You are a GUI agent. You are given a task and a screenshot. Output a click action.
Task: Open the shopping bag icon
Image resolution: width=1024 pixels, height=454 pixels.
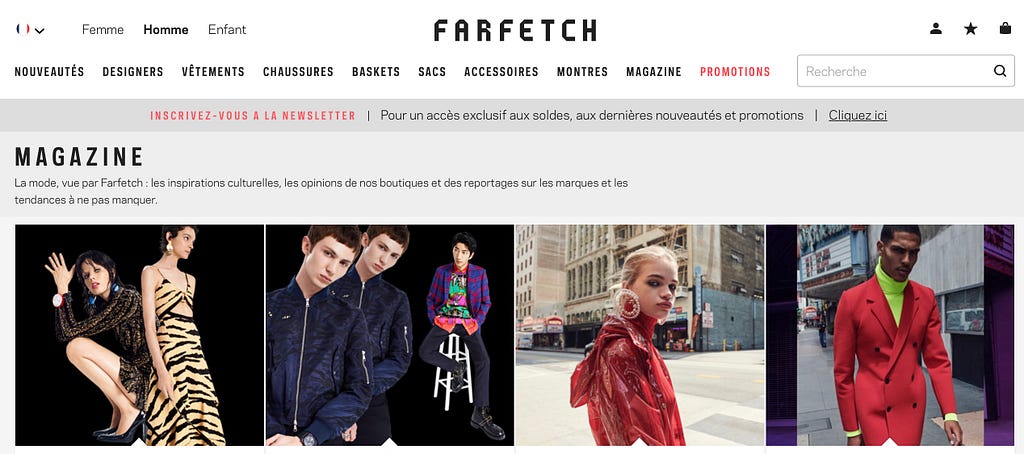click(x=1005, y=28)
